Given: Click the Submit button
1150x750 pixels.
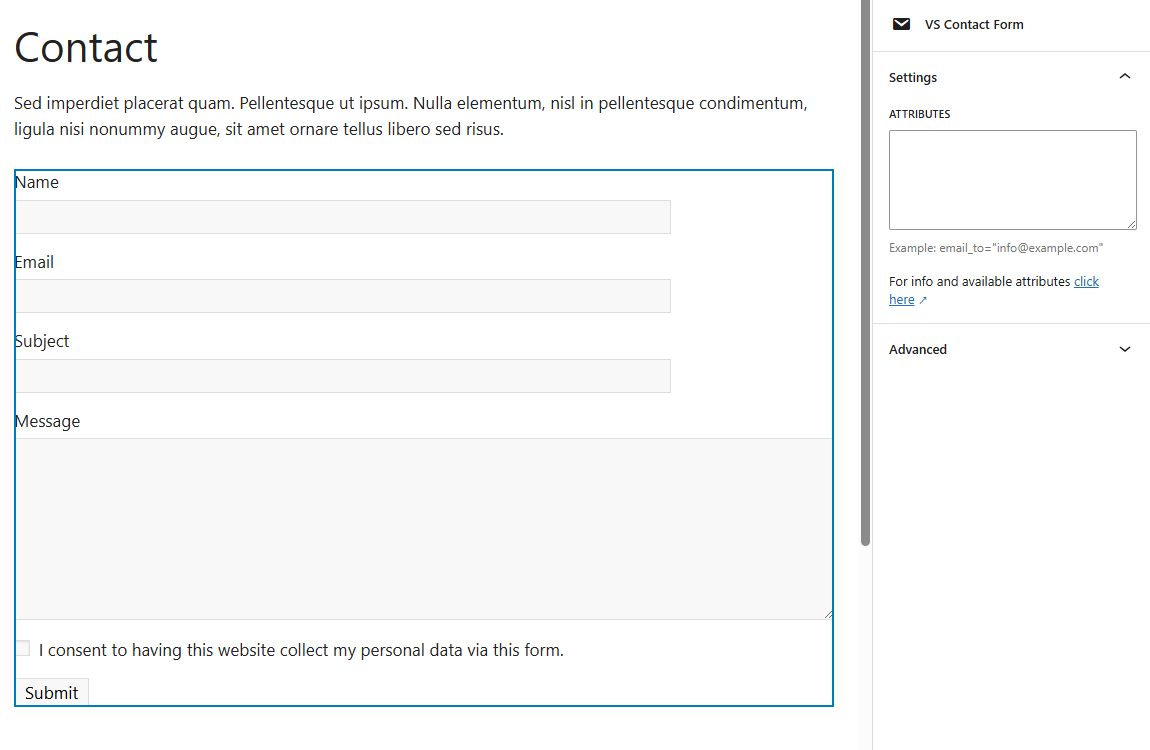Looking at the screenshot, I should [x=51, y=692].
